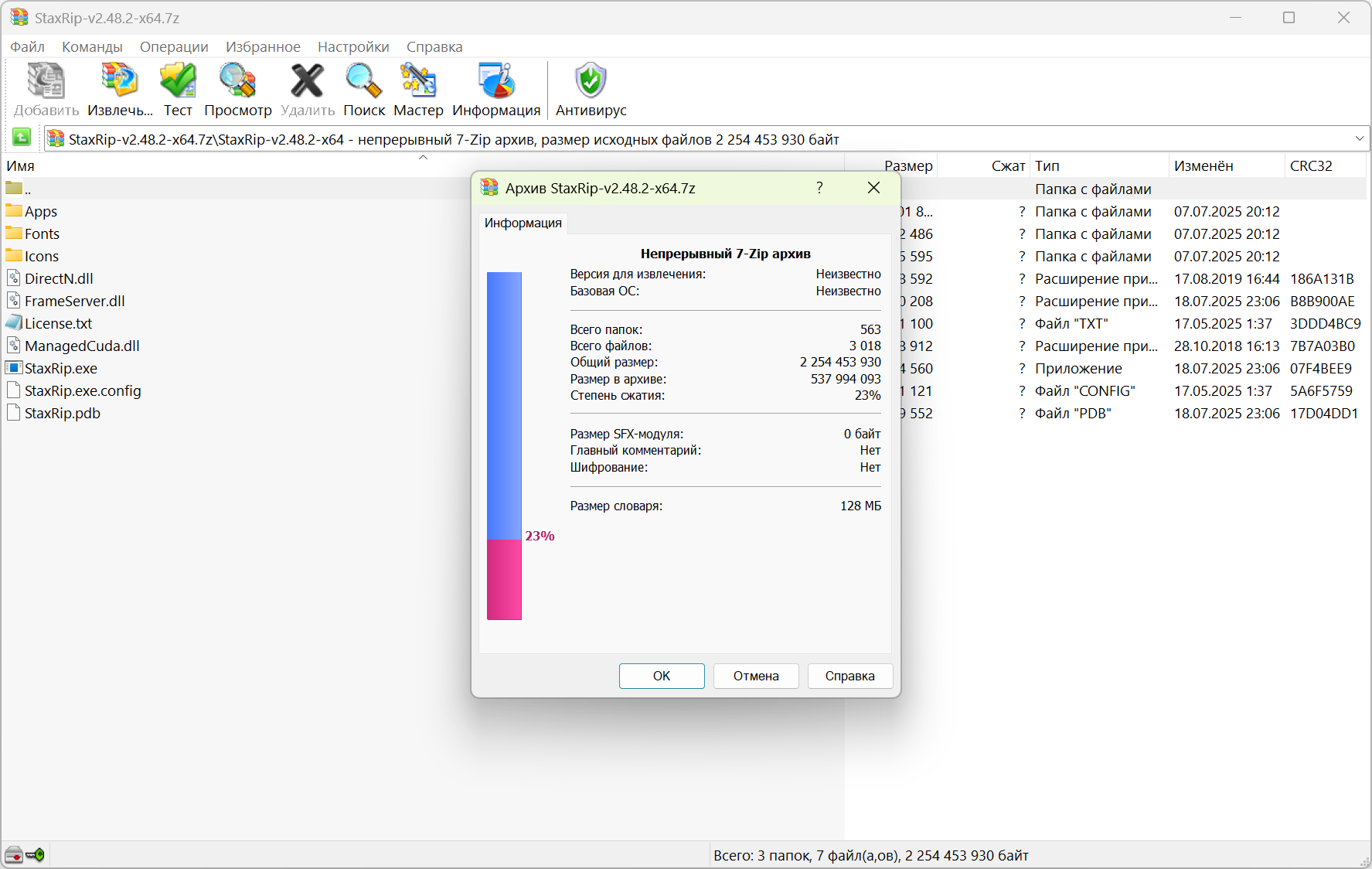
Task: Click the Справка button in dialog
Action: coord(850,676)
